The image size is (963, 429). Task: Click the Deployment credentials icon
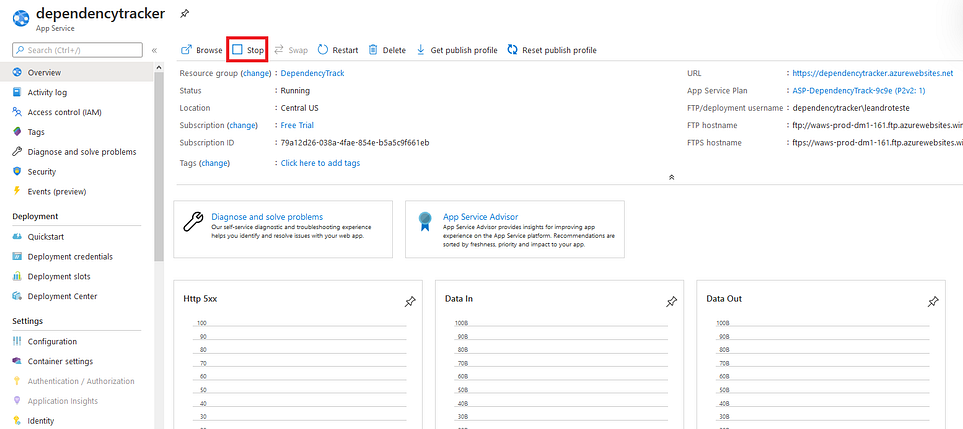point(17,257)
